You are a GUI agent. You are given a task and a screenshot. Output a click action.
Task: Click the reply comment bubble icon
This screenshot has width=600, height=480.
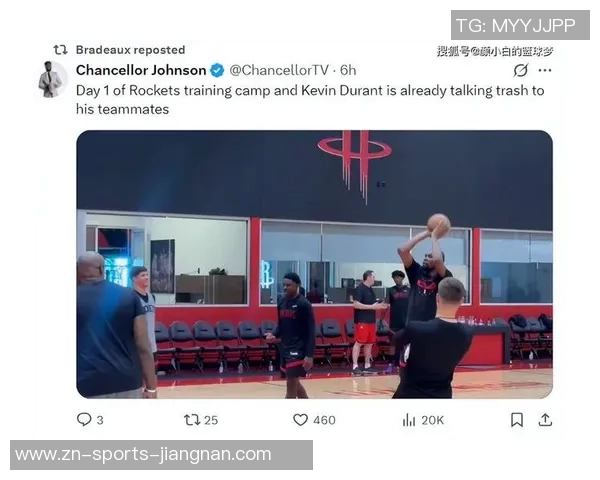click(x=84, y=420)
